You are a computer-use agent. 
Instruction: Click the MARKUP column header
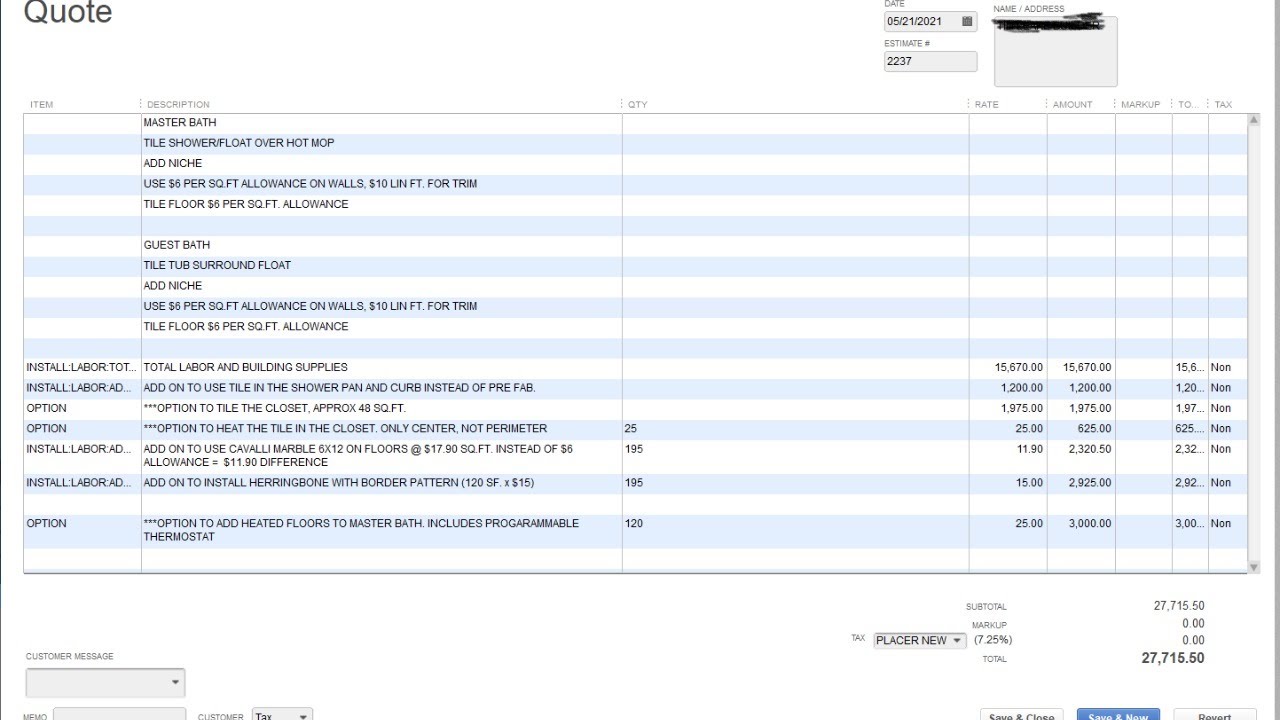[x=1140, y=104]
